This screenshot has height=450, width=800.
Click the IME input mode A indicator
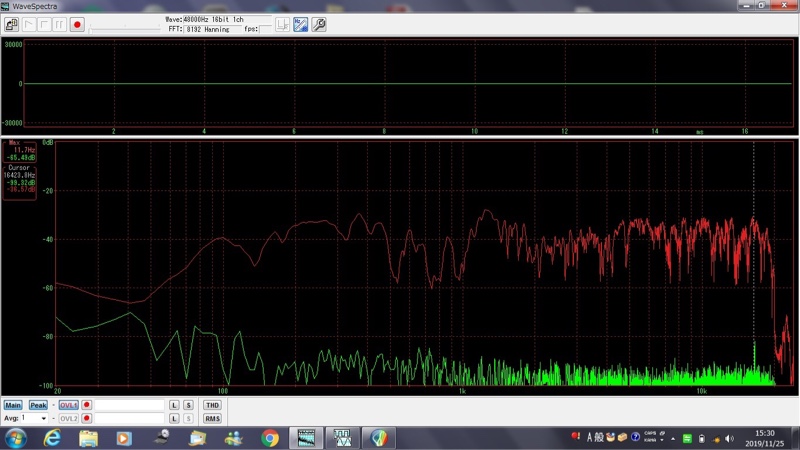(589, 437)
